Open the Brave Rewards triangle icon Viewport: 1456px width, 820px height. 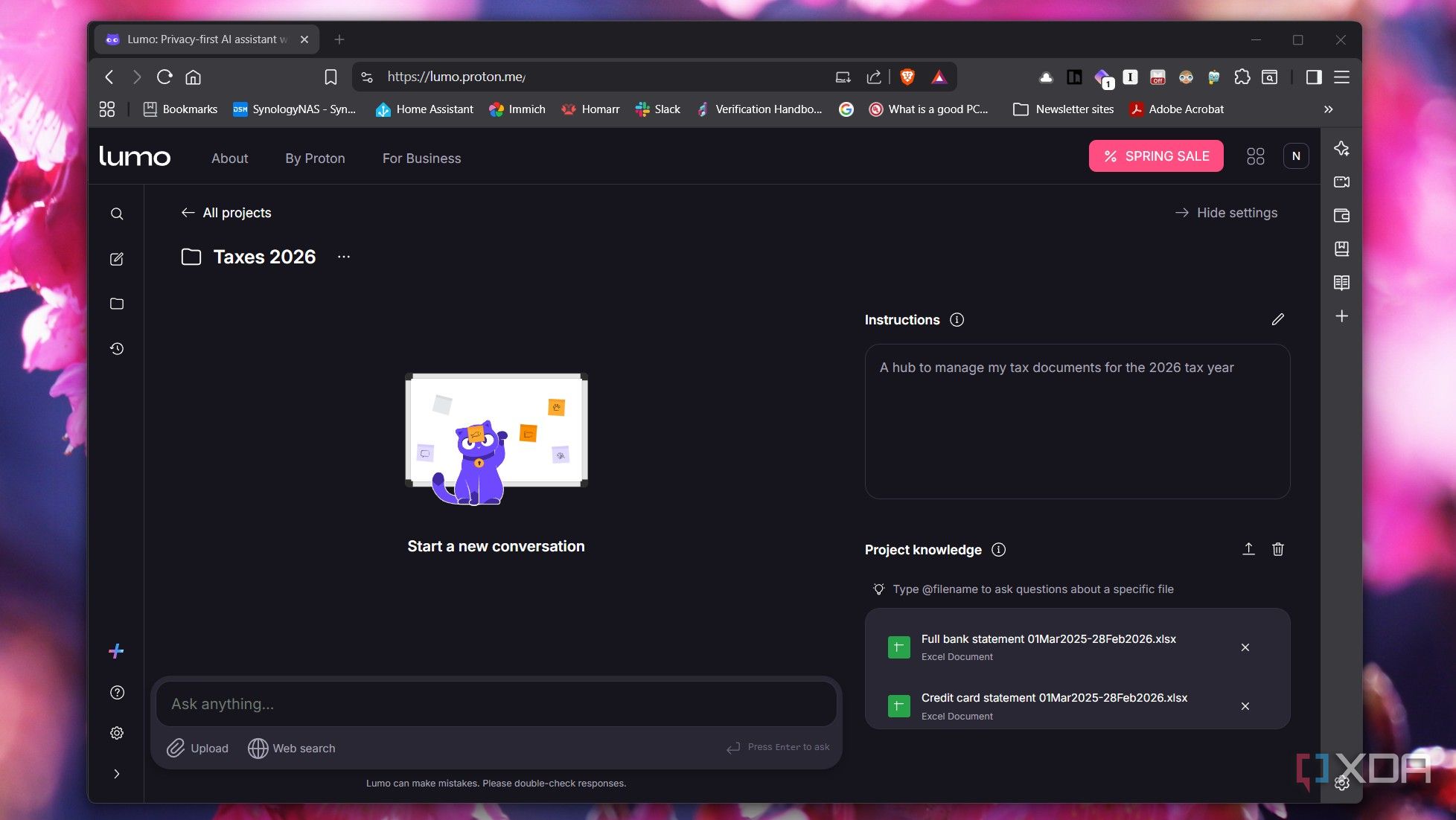click(939, 77)
